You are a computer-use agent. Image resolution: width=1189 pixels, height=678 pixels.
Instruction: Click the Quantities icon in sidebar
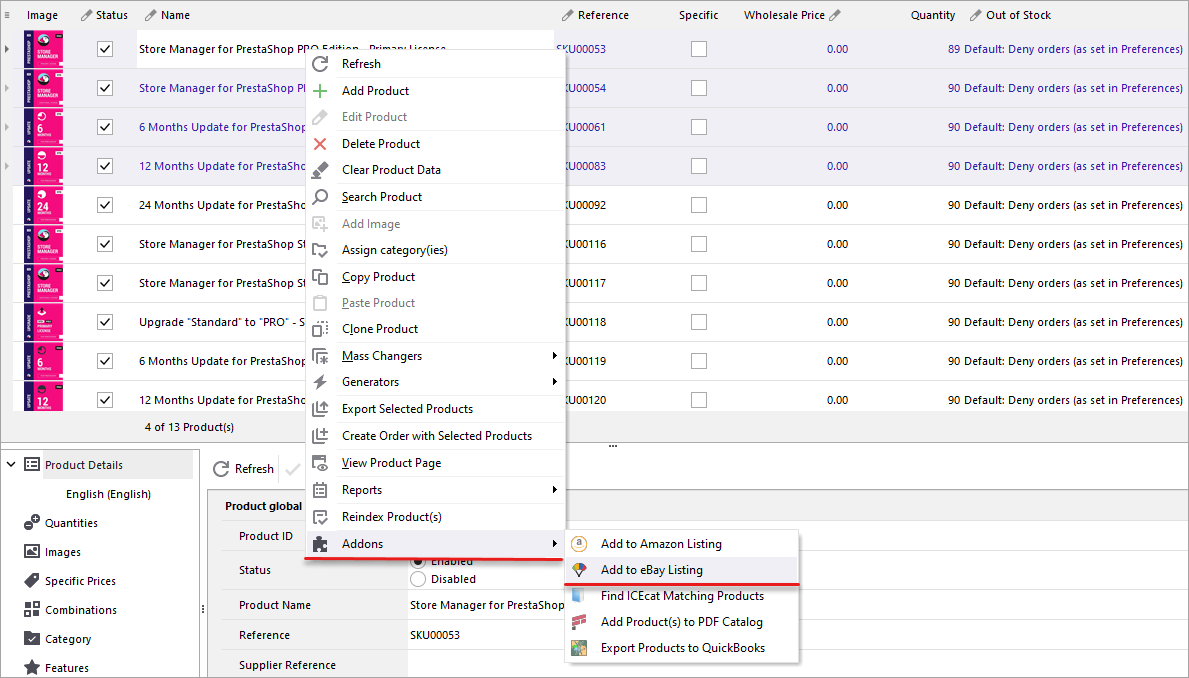coord(32,523)
